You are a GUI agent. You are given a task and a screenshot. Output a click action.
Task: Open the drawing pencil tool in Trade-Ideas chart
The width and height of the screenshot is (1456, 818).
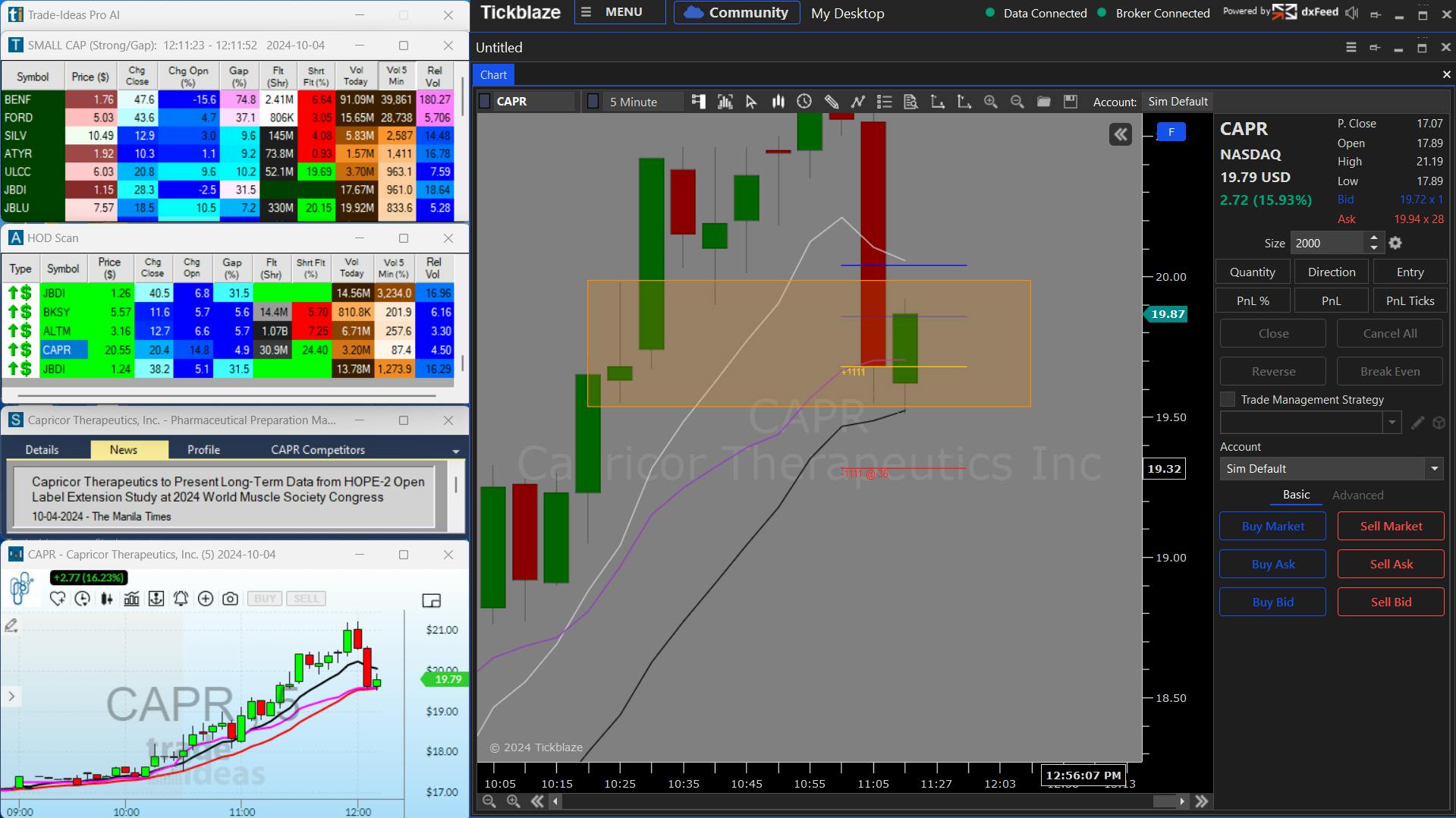(x=11, y=625)
